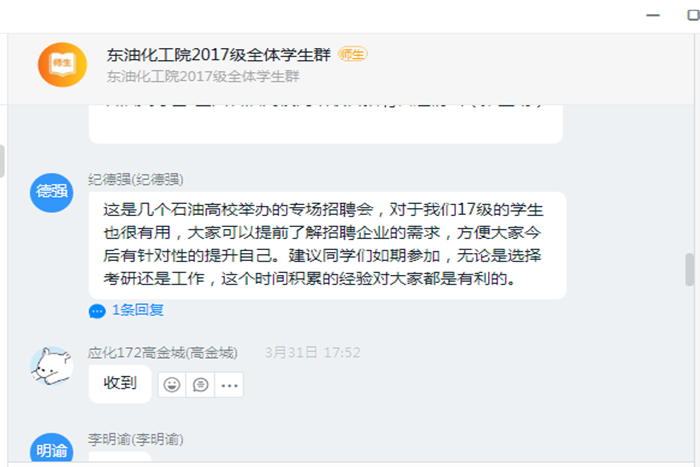Click 德强 blue avatar

(52, 192)
